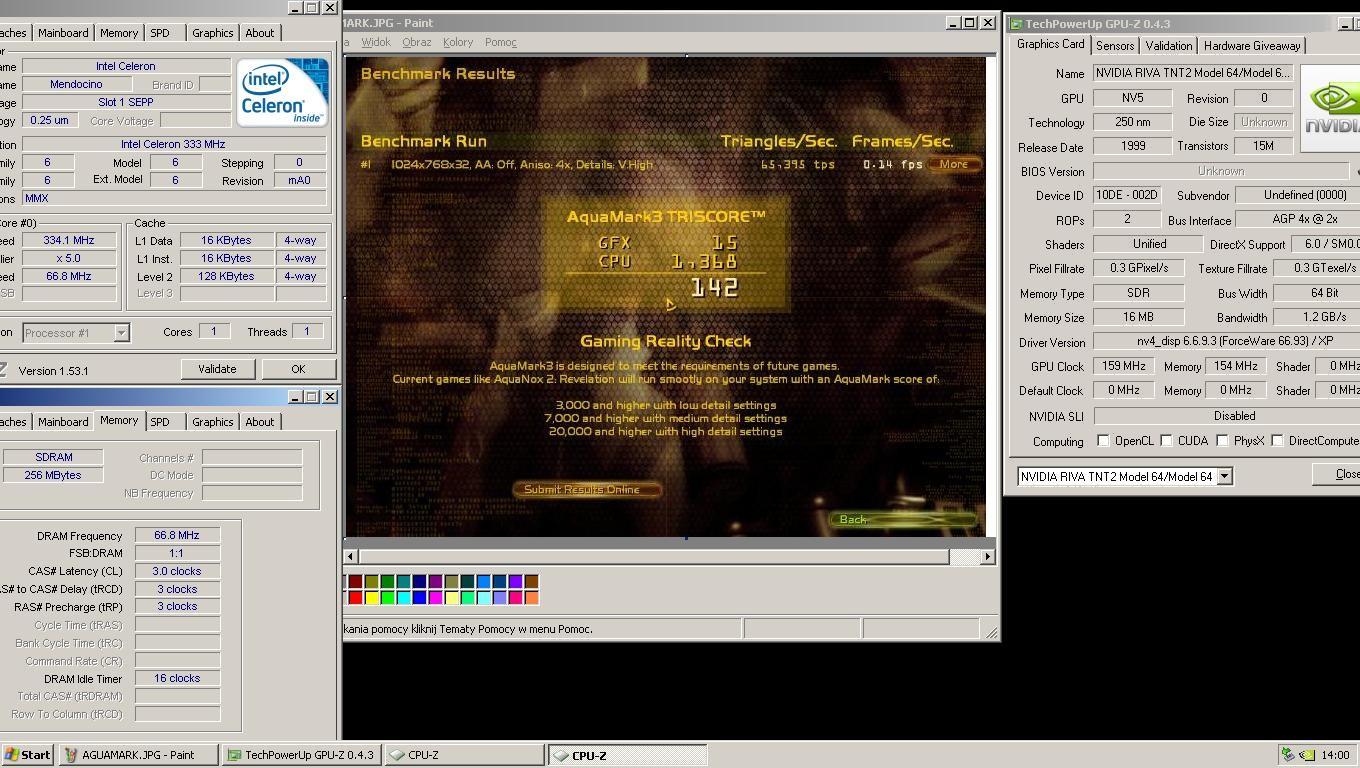Pick the brown color in Paint's palette
1360x768 pixels.
[531, 581]
